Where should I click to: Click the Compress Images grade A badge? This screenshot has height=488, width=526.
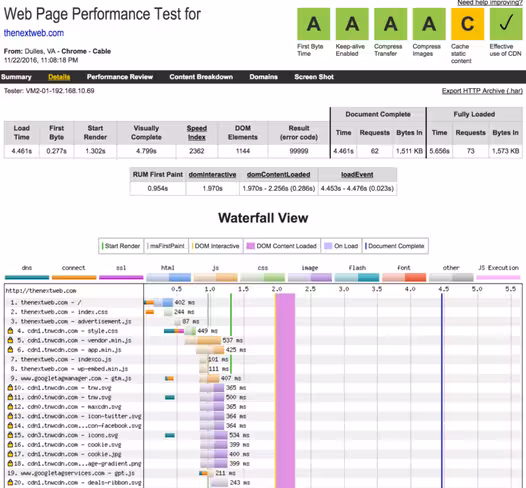tap(429, 24)
